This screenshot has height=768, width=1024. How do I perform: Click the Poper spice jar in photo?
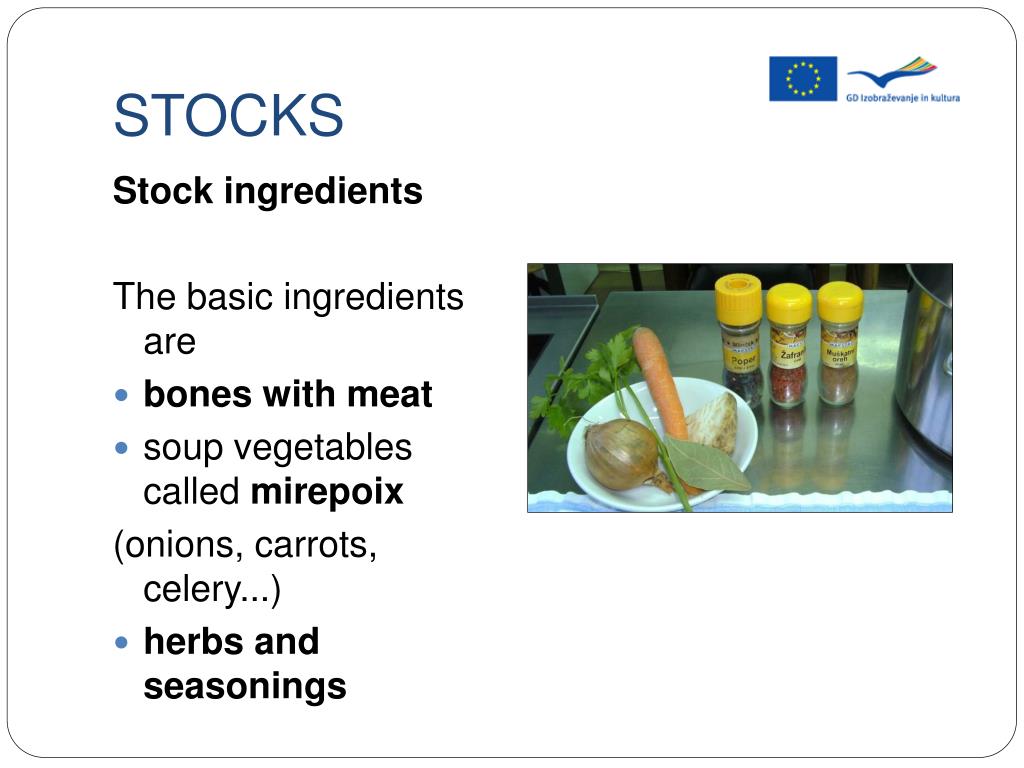(739, 340)
